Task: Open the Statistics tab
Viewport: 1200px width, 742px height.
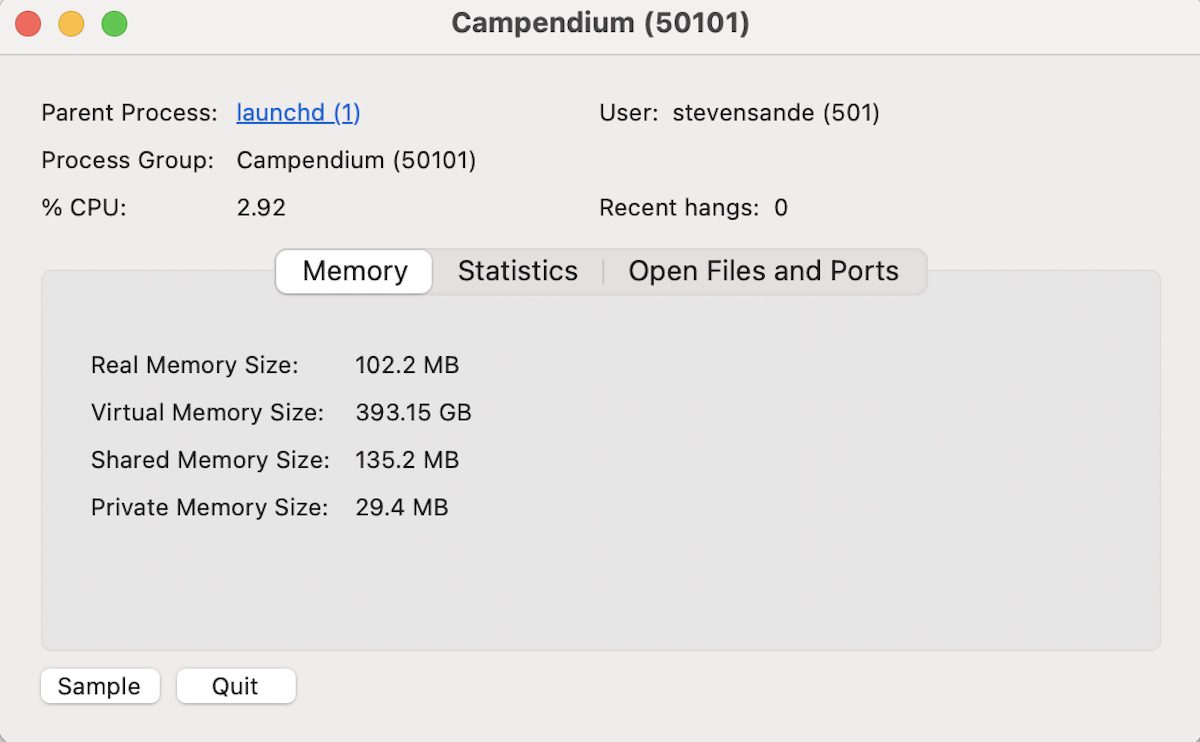Action: 517,271
